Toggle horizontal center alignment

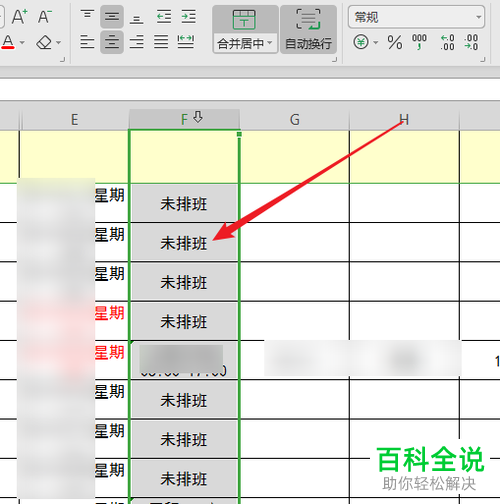(112, 42)
